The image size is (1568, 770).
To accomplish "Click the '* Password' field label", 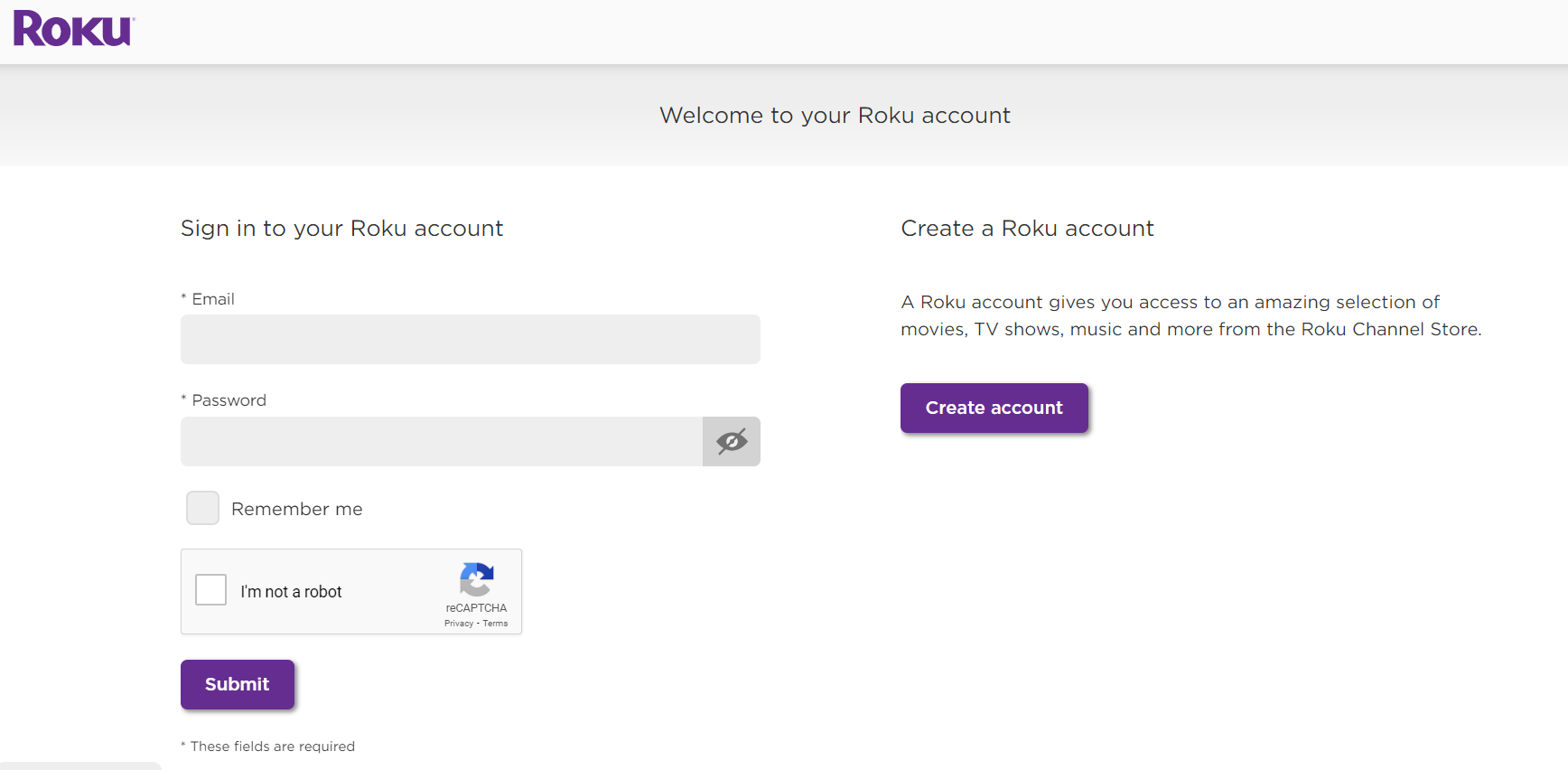I will 224,400.
